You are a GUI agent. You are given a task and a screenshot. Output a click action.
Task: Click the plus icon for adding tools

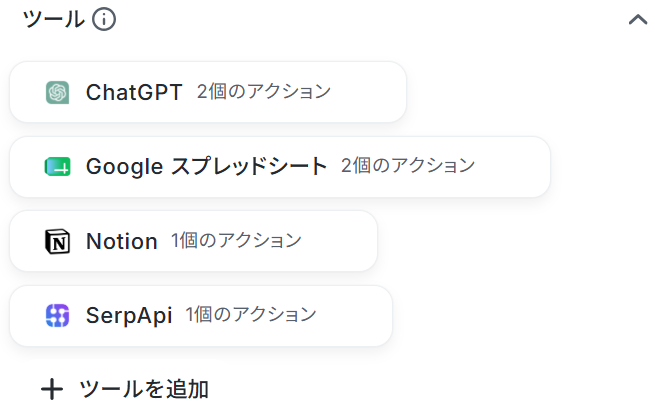point(52,389)
